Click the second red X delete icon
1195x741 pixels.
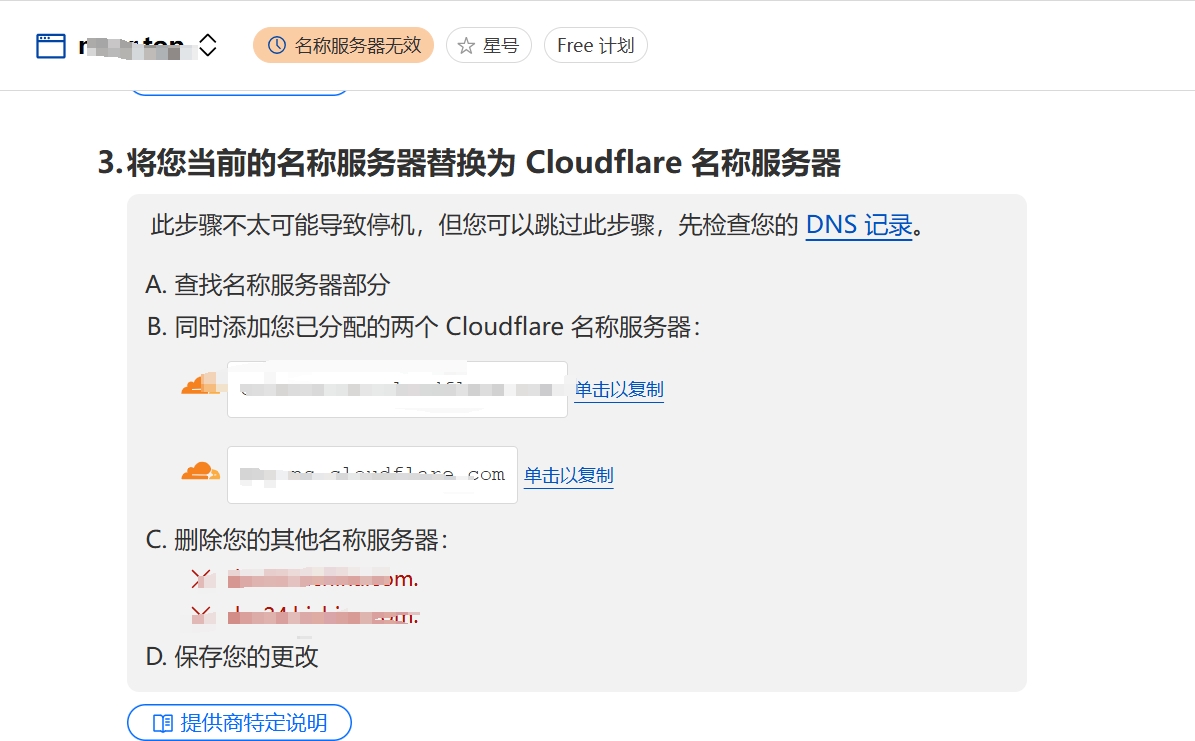coord(201,614)
